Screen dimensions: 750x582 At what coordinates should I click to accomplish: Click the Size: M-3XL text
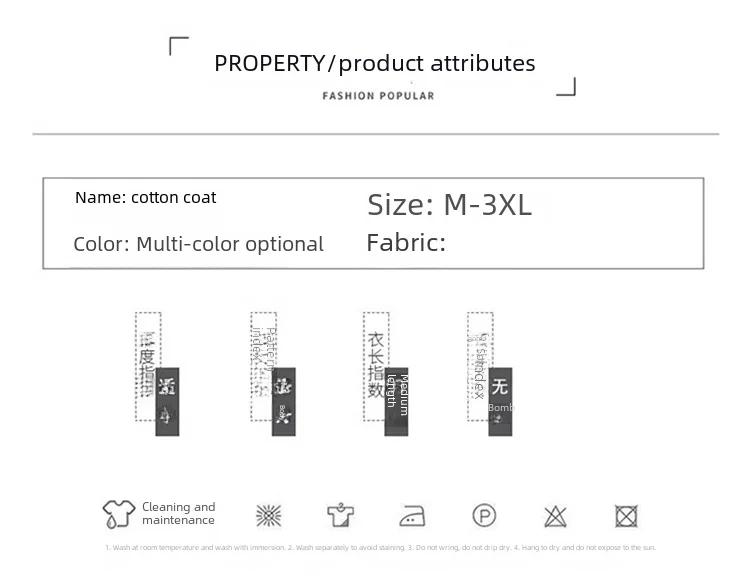click(449, 205)
